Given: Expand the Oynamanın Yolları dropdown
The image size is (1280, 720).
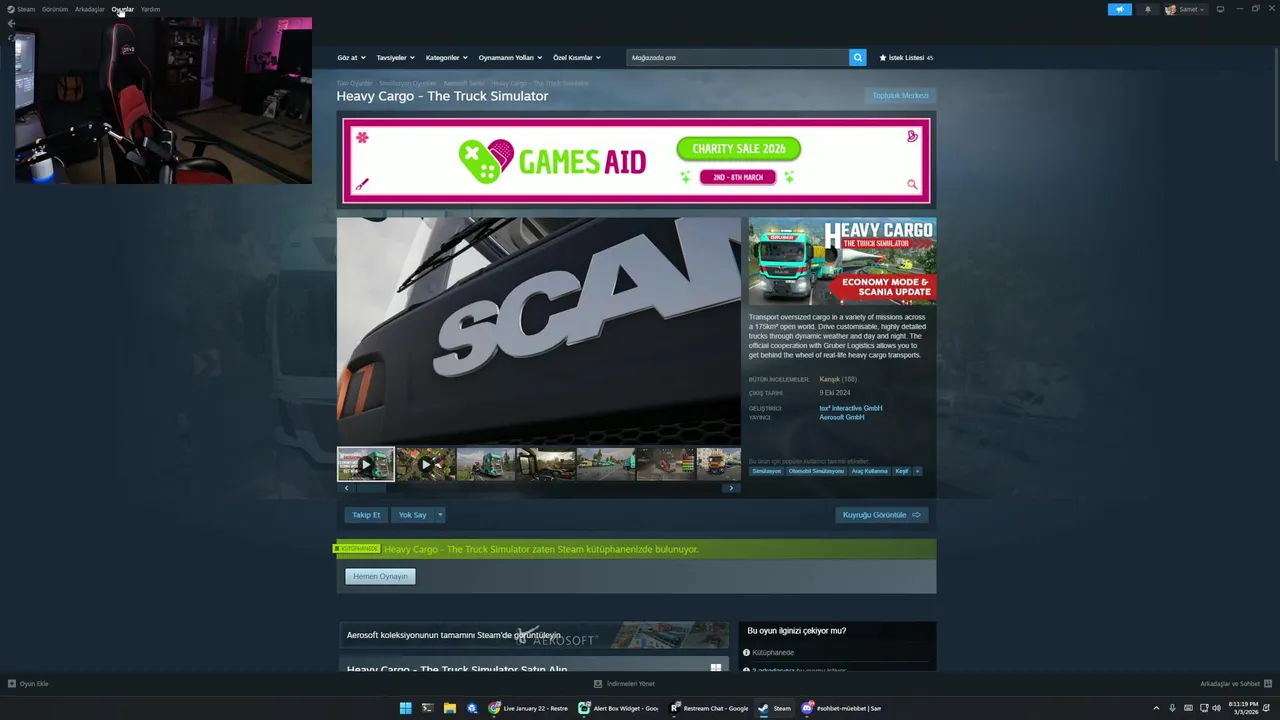Looking at the screenshot, I should [510, 58].
